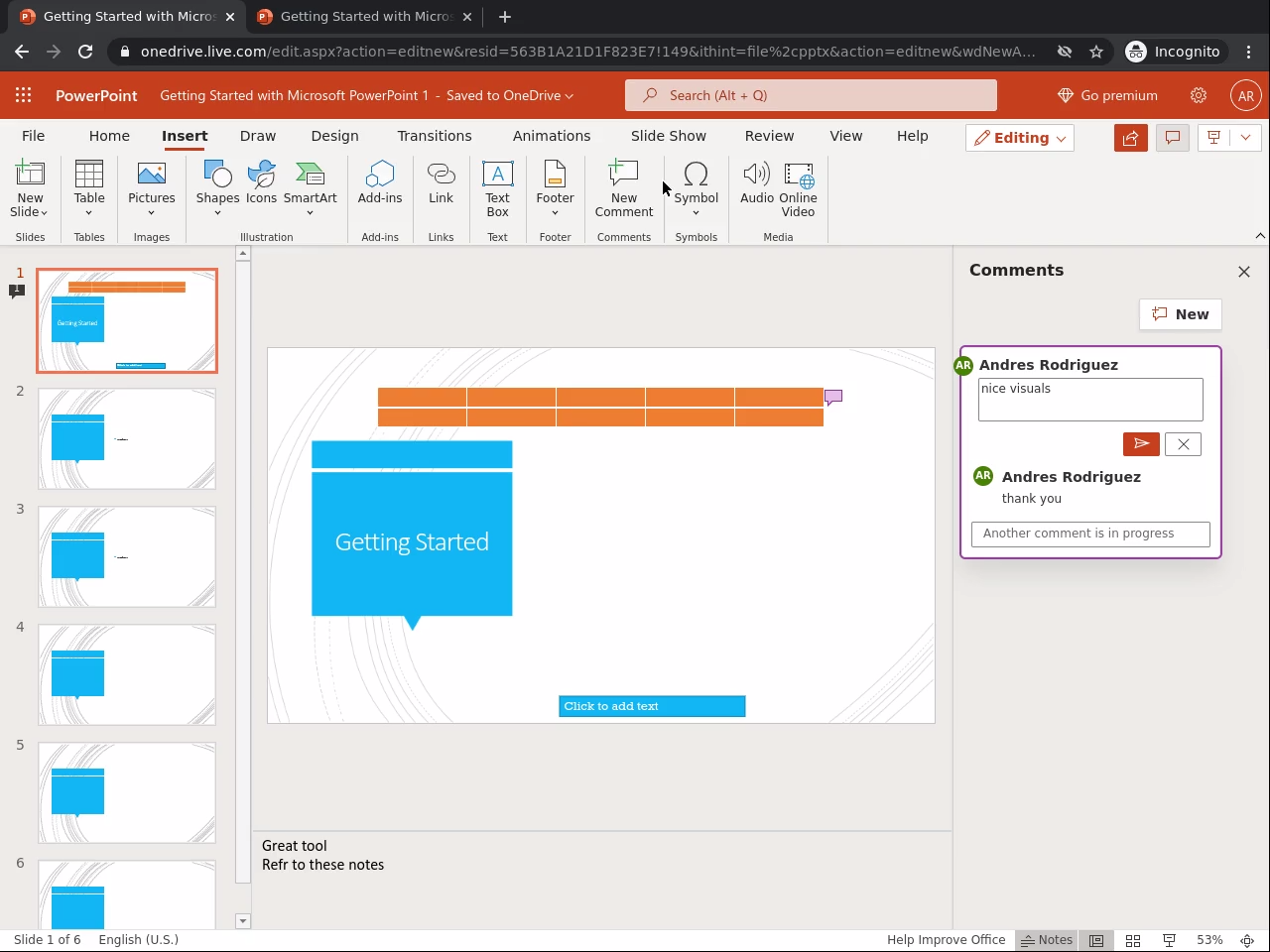This screenshot has height=952, width=1270.
Task: Click the Share icon button
Action: 1130,138
